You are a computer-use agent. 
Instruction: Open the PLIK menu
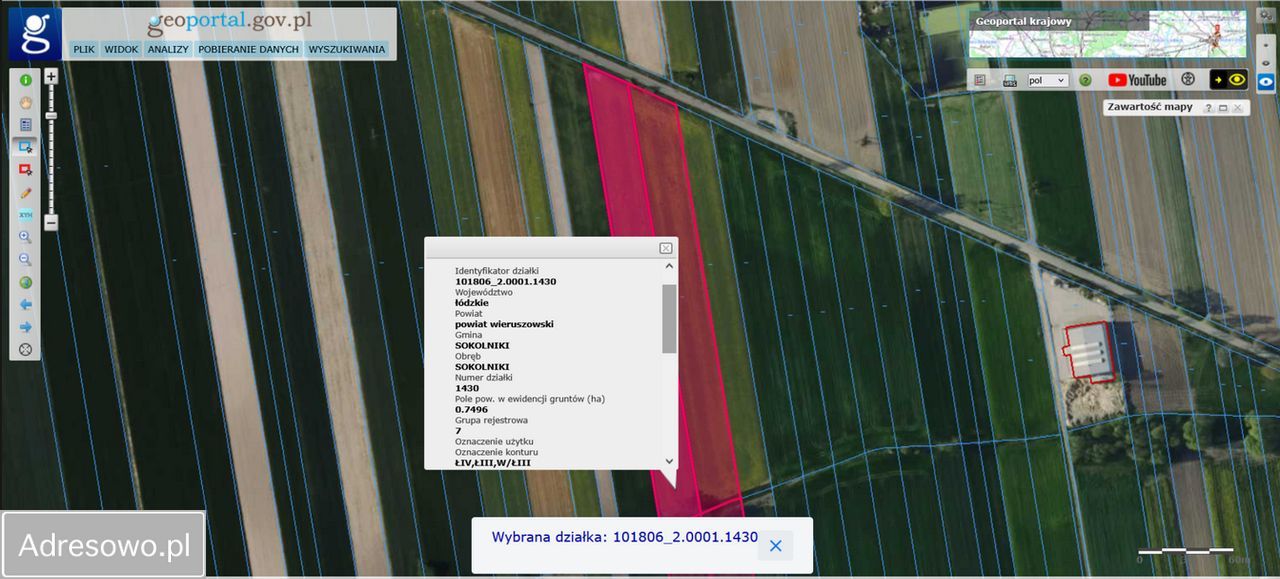point(84,49)
